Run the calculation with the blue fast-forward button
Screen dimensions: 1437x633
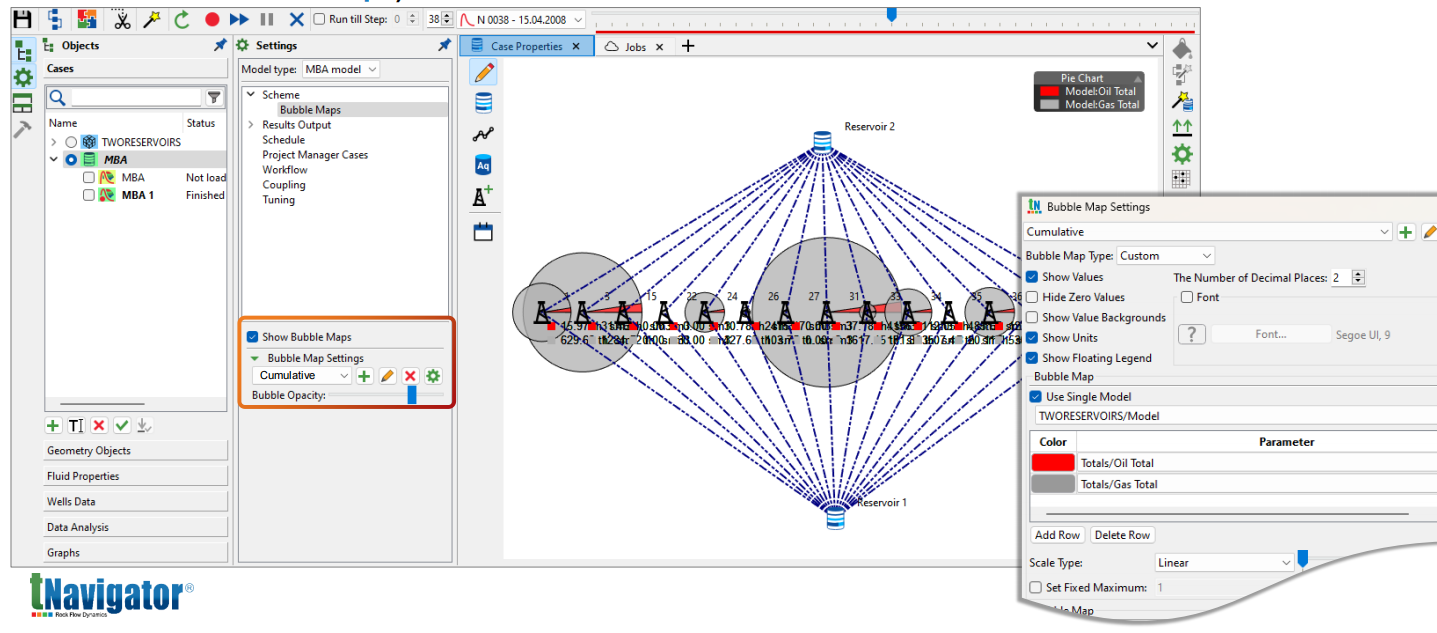[x=239, y=19]
